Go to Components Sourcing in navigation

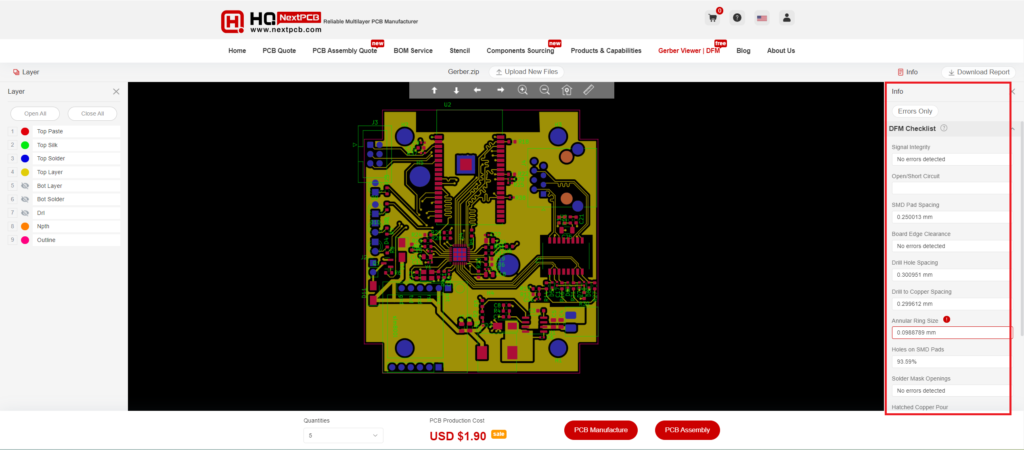click(x=519, y=50)
